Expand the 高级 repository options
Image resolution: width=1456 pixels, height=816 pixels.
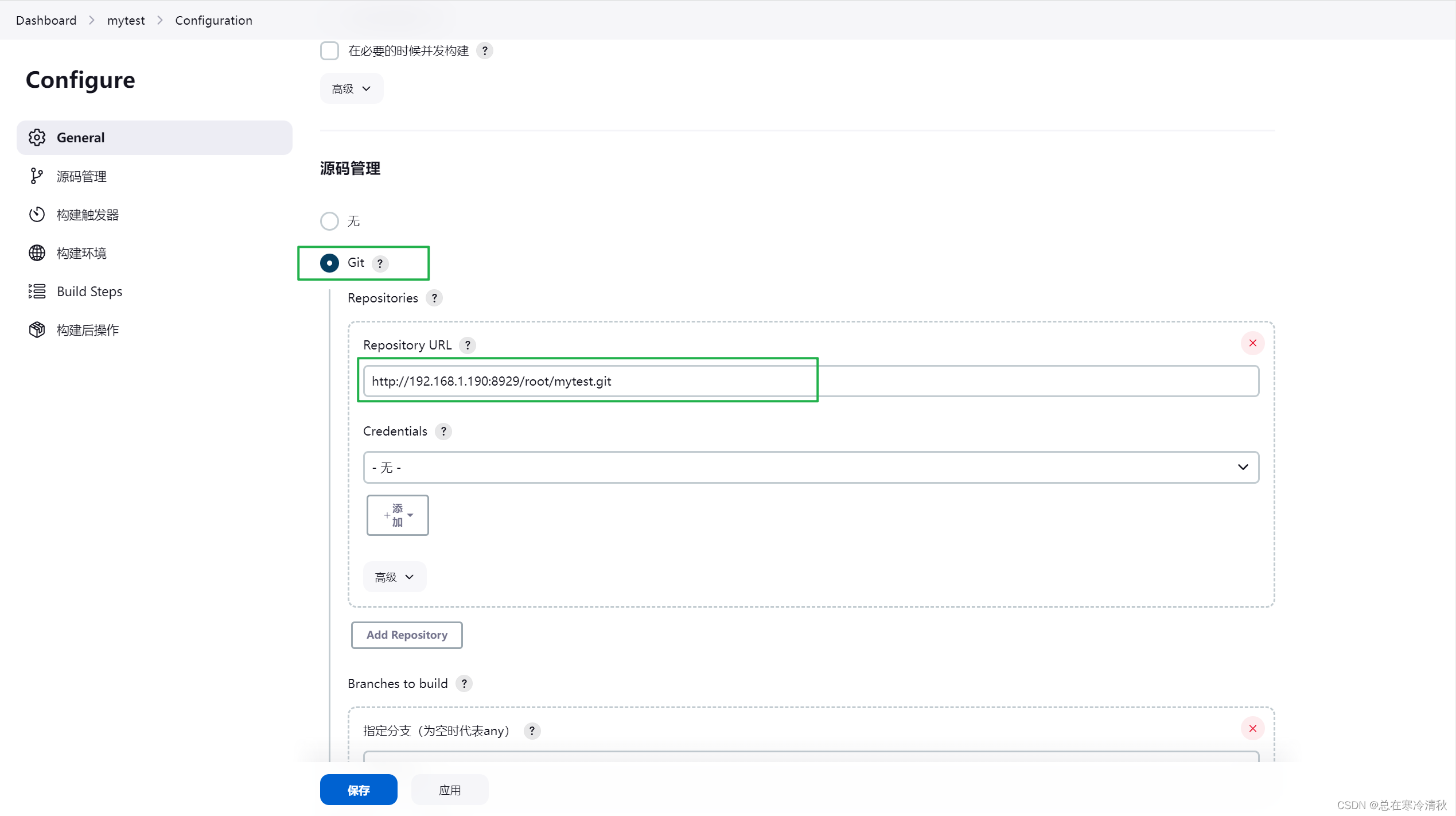tap(394, 577)
